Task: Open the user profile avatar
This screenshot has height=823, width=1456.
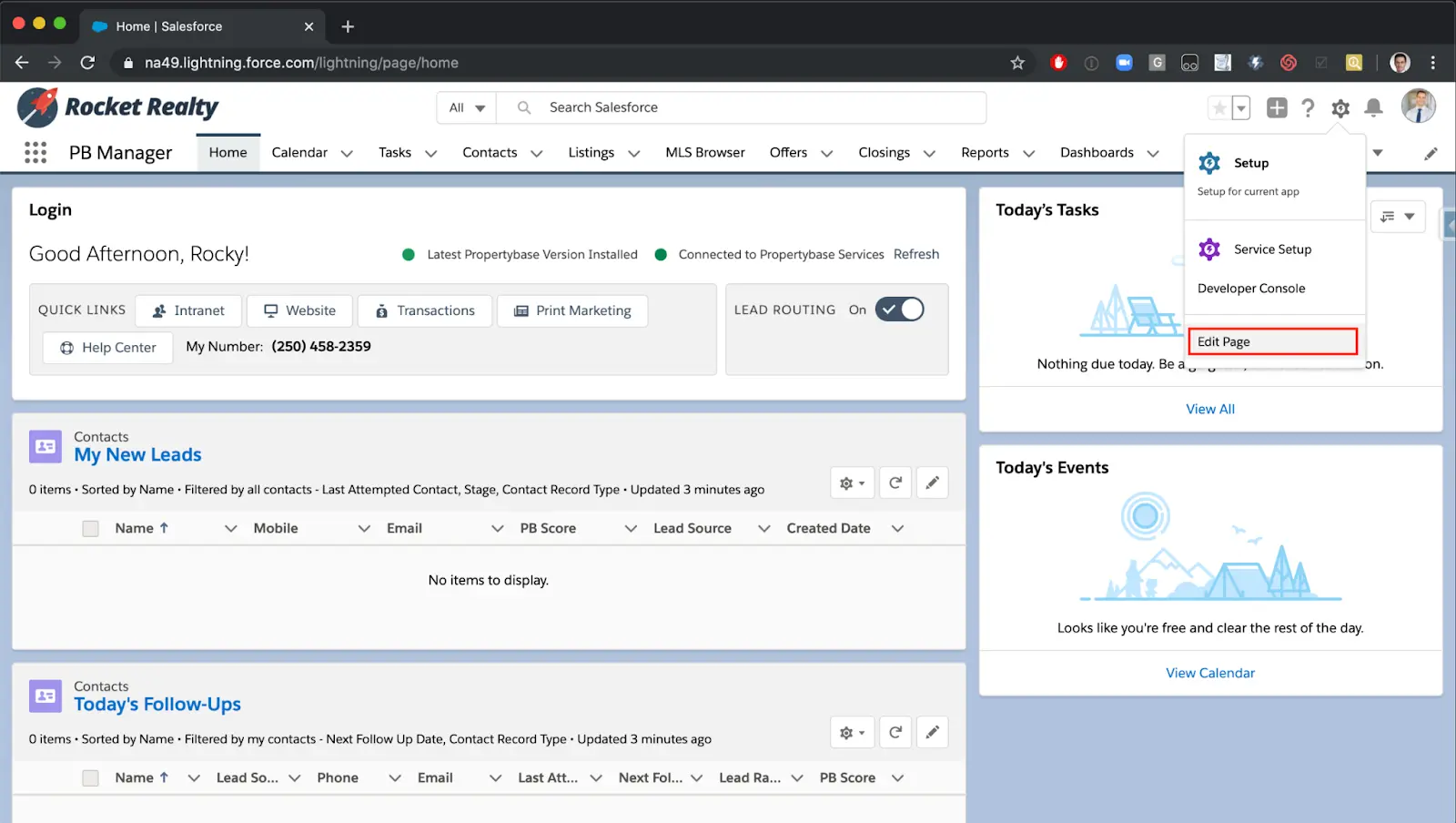Action: pyautogui.click(x=1418, y=107)
